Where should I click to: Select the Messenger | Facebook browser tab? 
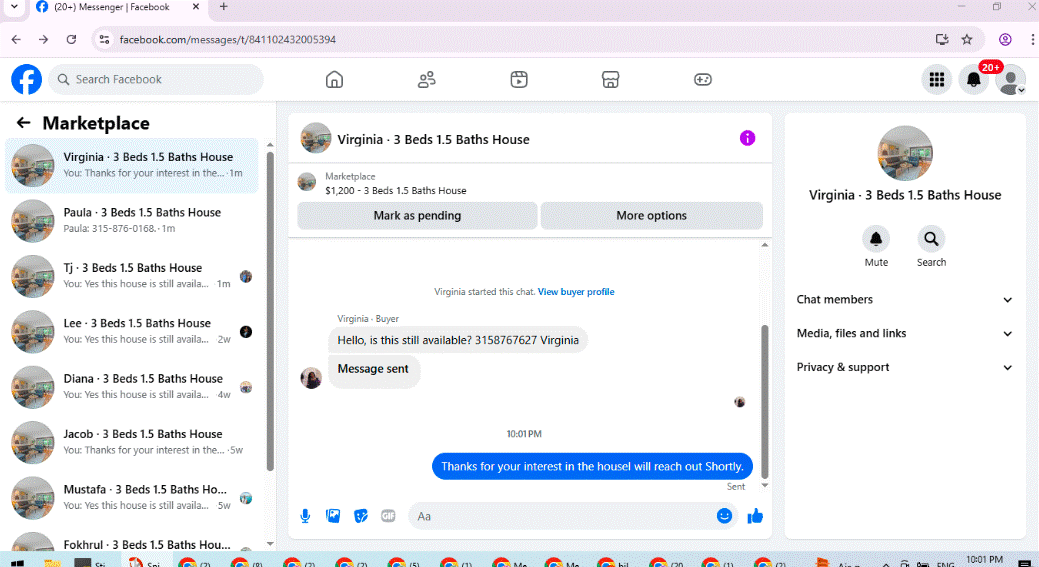[113, 7]
